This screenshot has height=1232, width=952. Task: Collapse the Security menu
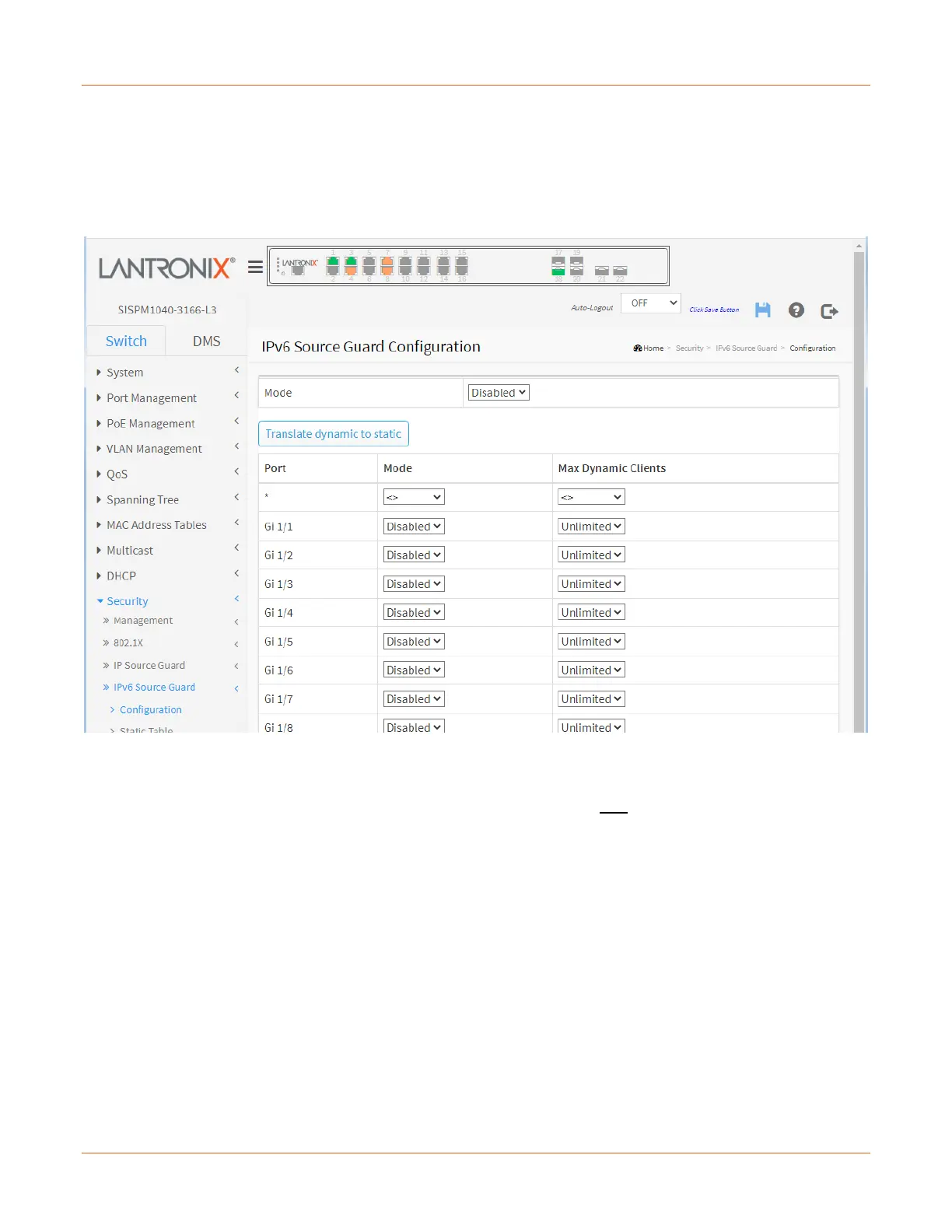[x=127, y=601]
